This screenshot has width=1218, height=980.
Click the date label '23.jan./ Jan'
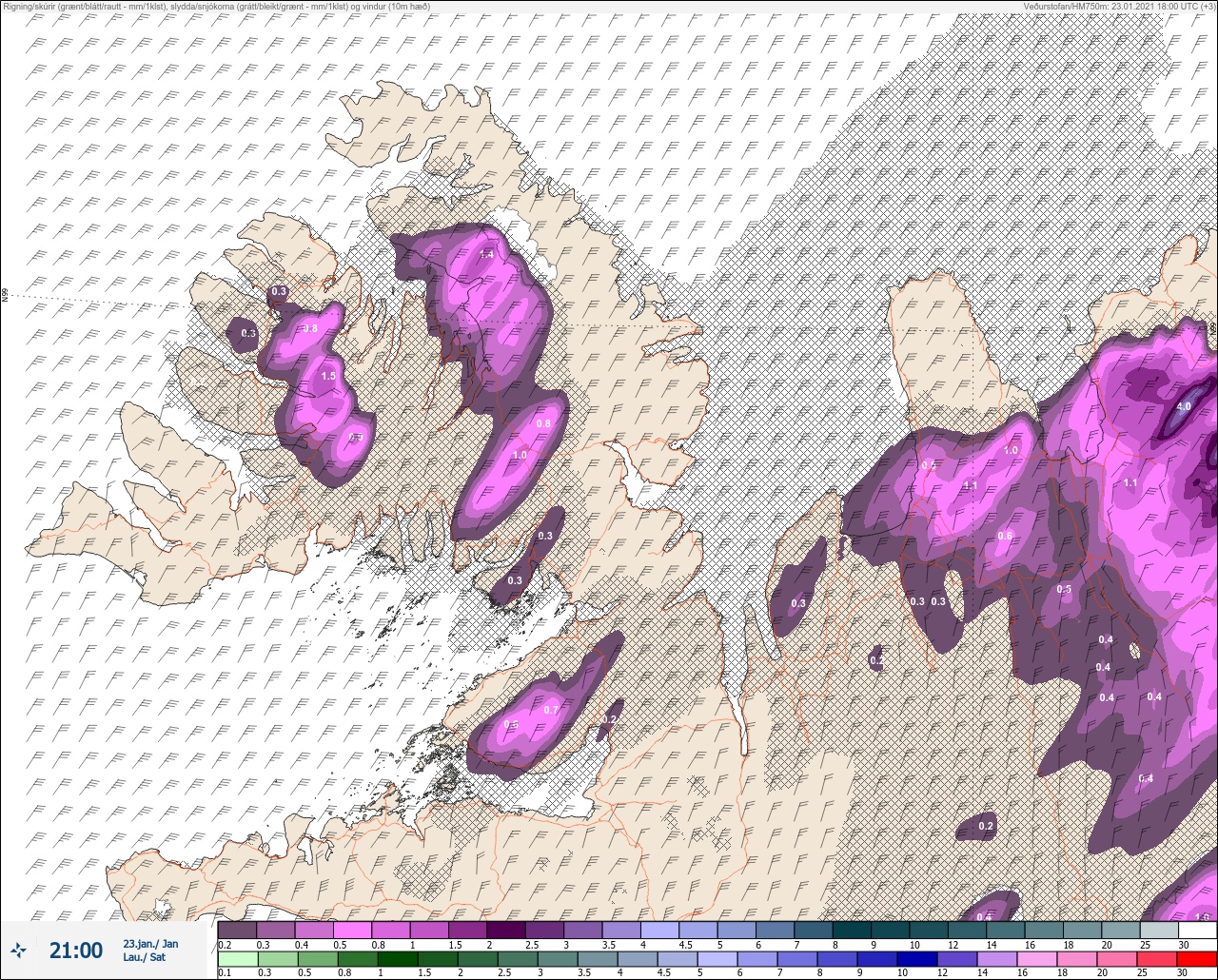150,943
